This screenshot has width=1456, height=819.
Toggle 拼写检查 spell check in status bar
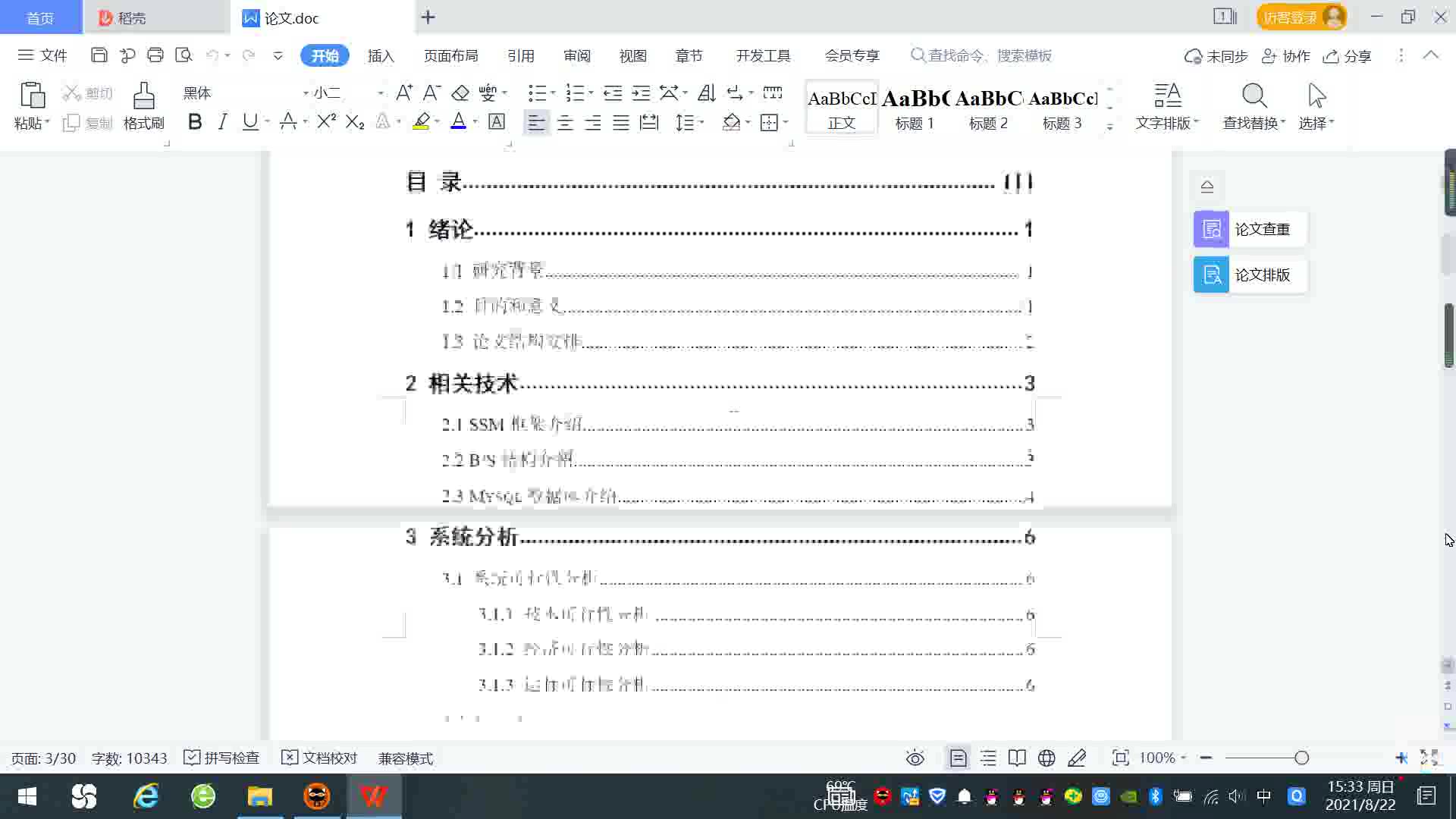pyautogui.click(x=221, y=758)
